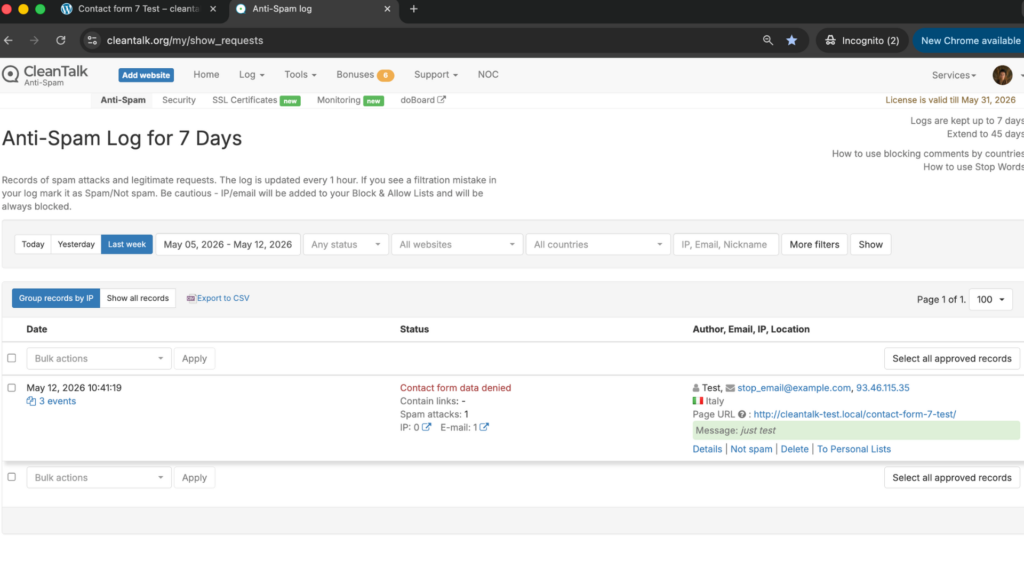The width and height of the screenshot is (1024, 576).
Task: Close the Contact form 7 Test tab
Action: tap(213, 9)
